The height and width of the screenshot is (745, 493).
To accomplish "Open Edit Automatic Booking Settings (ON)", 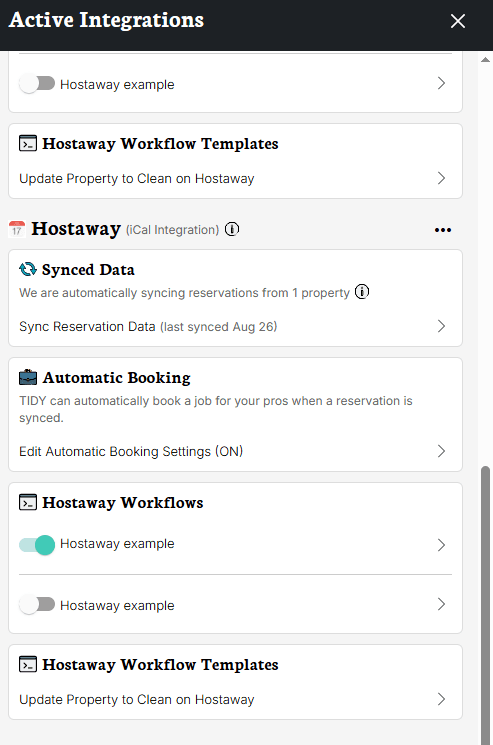I will pos(235,451).
